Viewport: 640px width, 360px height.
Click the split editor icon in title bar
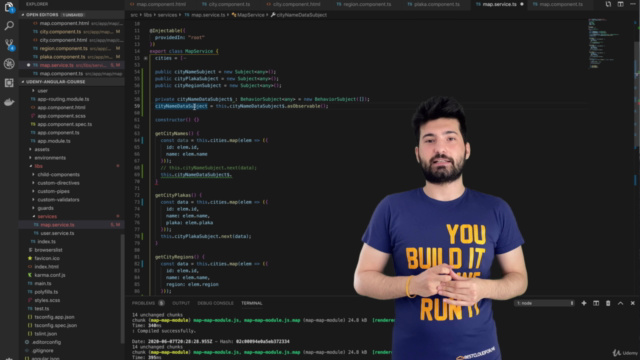(620, 4)
